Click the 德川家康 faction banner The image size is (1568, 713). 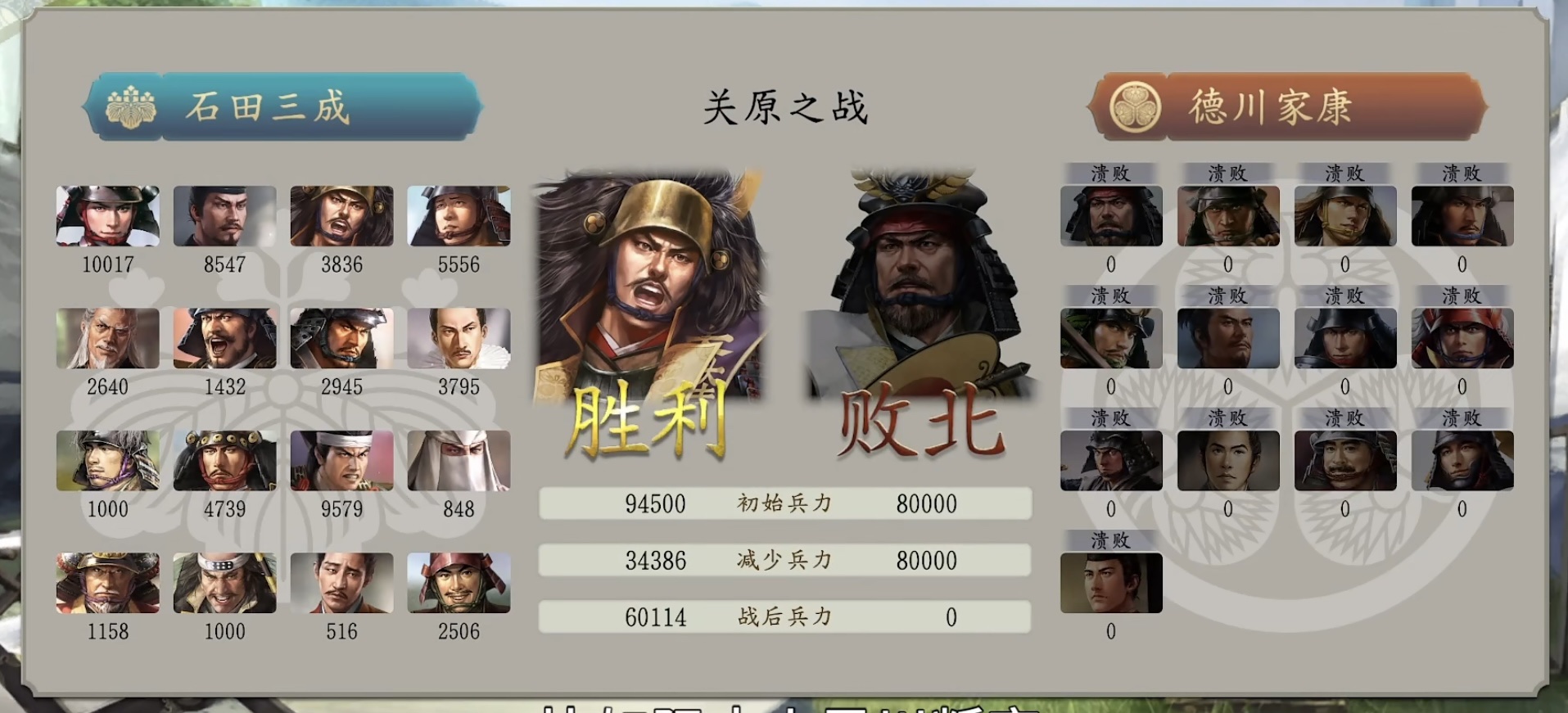click(1287, 106)
